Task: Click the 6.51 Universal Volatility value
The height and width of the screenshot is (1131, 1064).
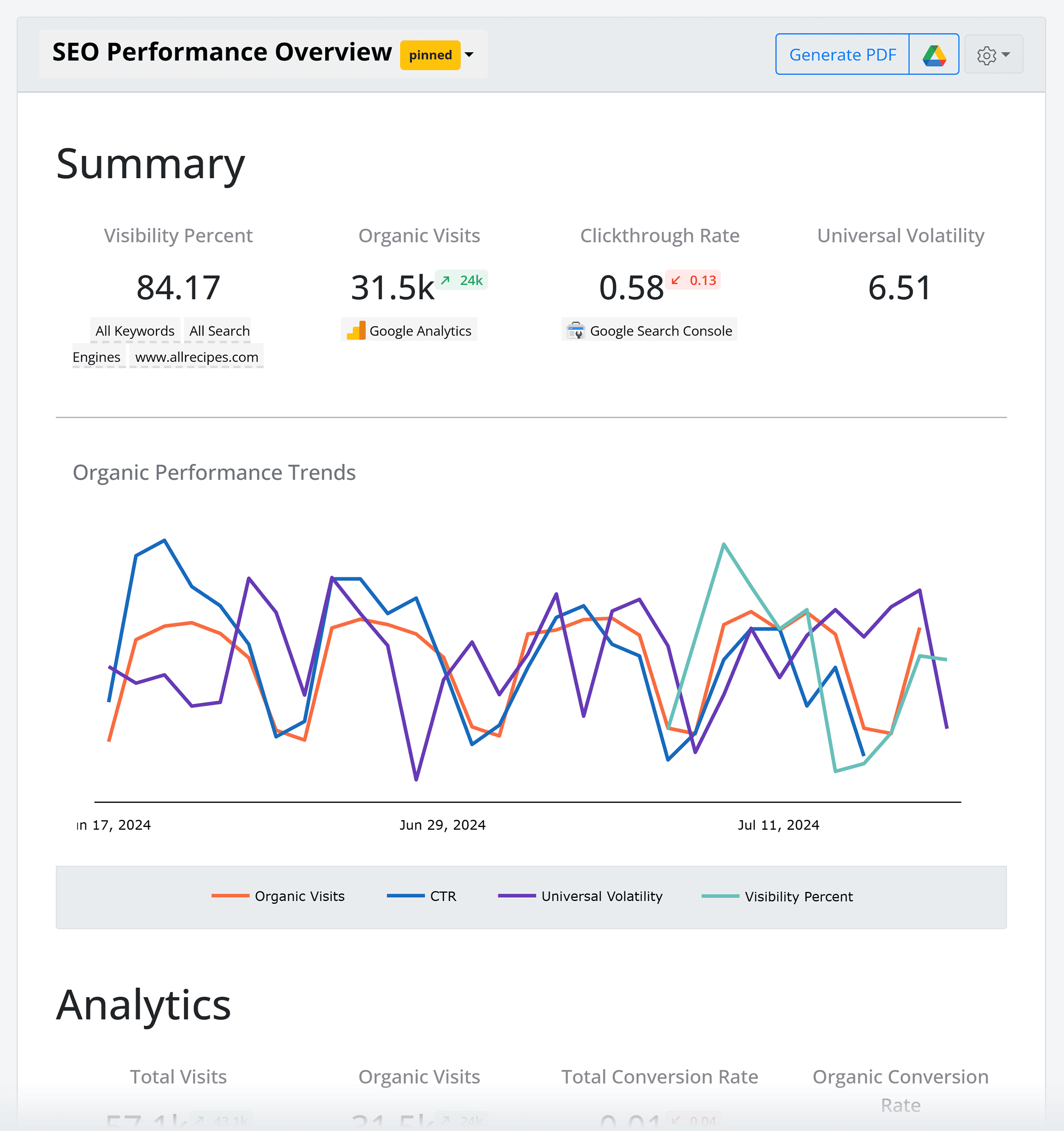Action: pos(900,287)
